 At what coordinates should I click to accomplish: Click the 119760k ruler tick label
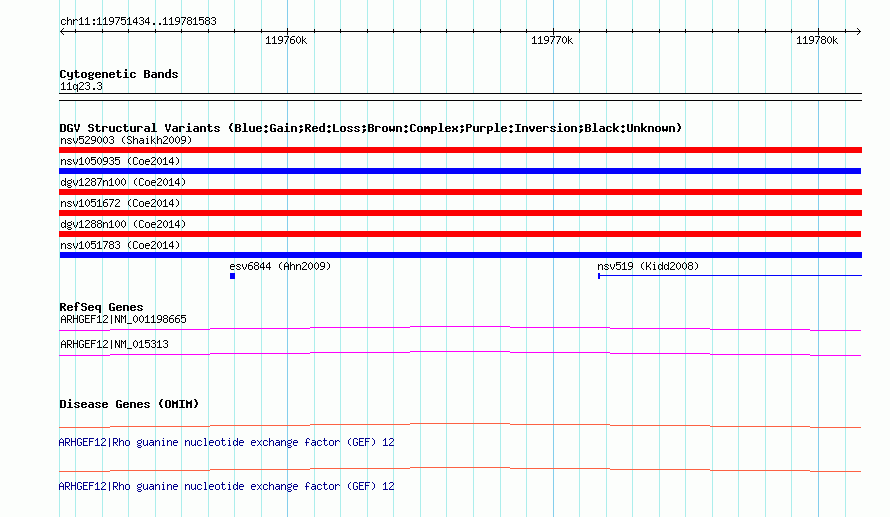pyautogui.click(x=286, y=40)
